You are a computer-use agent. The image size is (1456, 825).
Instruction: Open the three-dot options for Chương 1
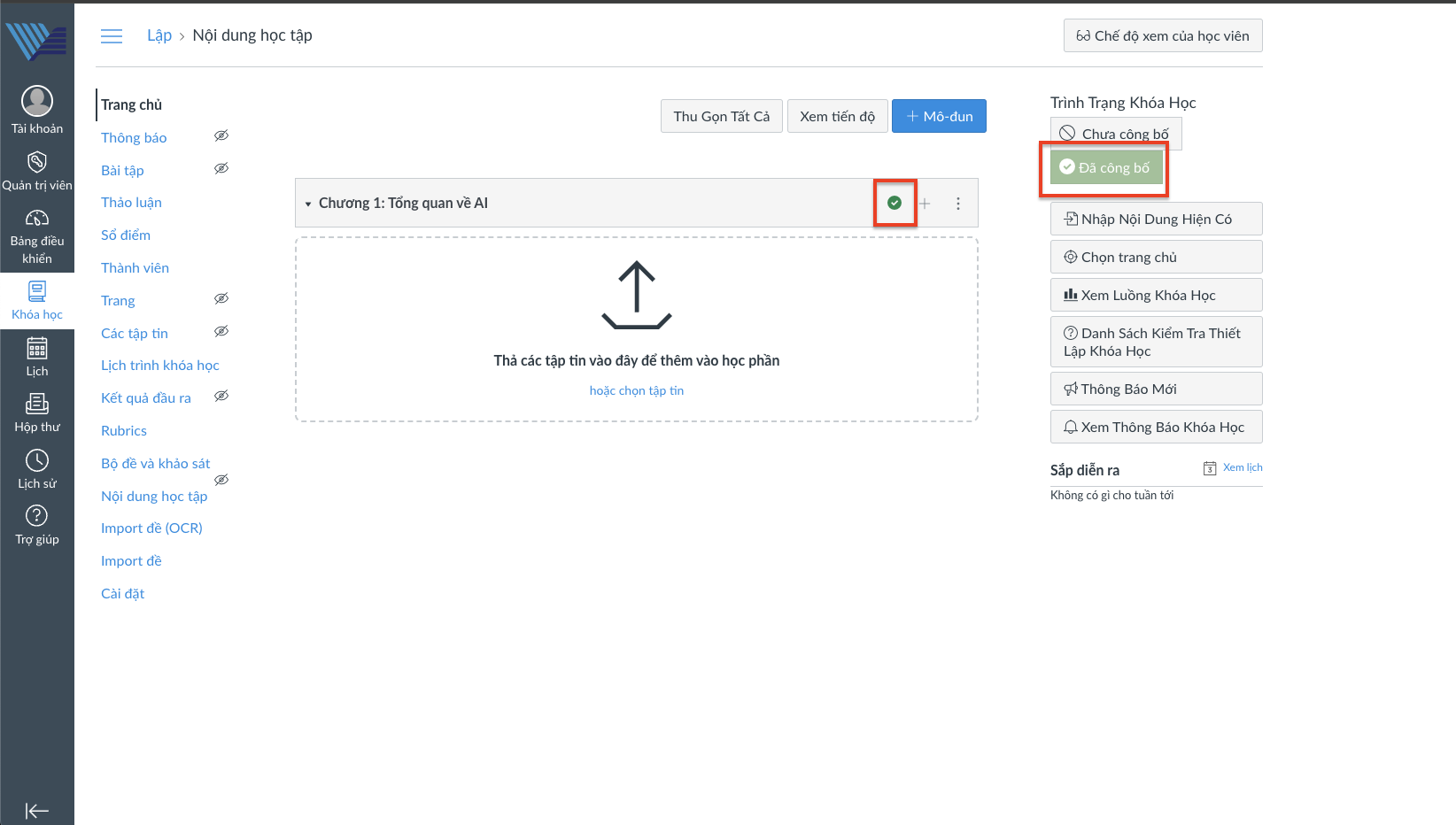pyautogui.click(x=958, y=204)
